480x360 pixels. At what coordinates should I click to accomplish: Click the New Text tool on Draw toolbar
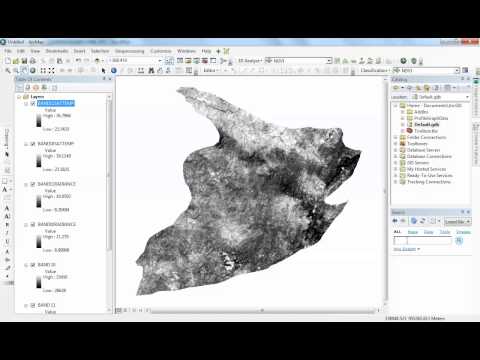coord(5,190)
